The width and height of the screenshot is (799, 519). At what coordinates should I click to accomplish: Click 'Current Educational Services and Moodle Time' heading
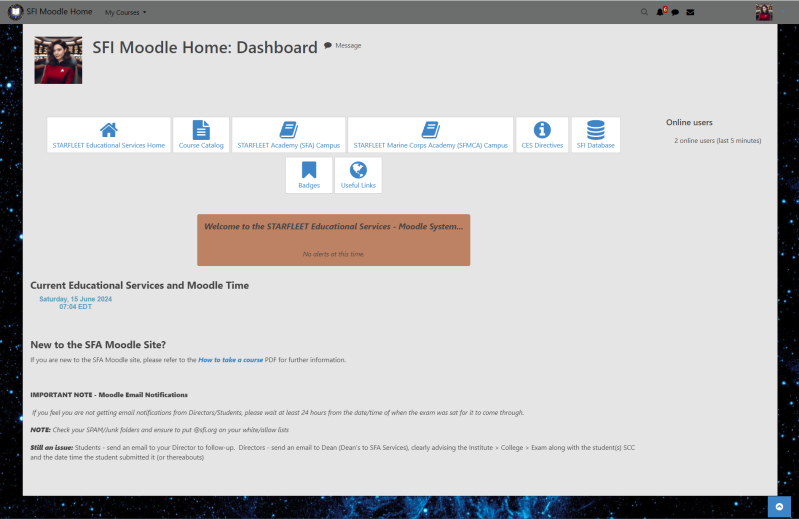(140, 285)
